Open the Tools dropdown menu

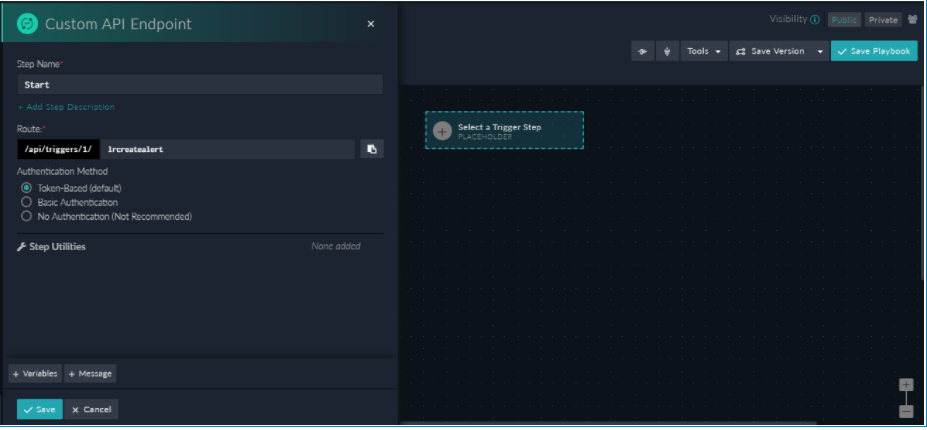(x=704, y=51)
